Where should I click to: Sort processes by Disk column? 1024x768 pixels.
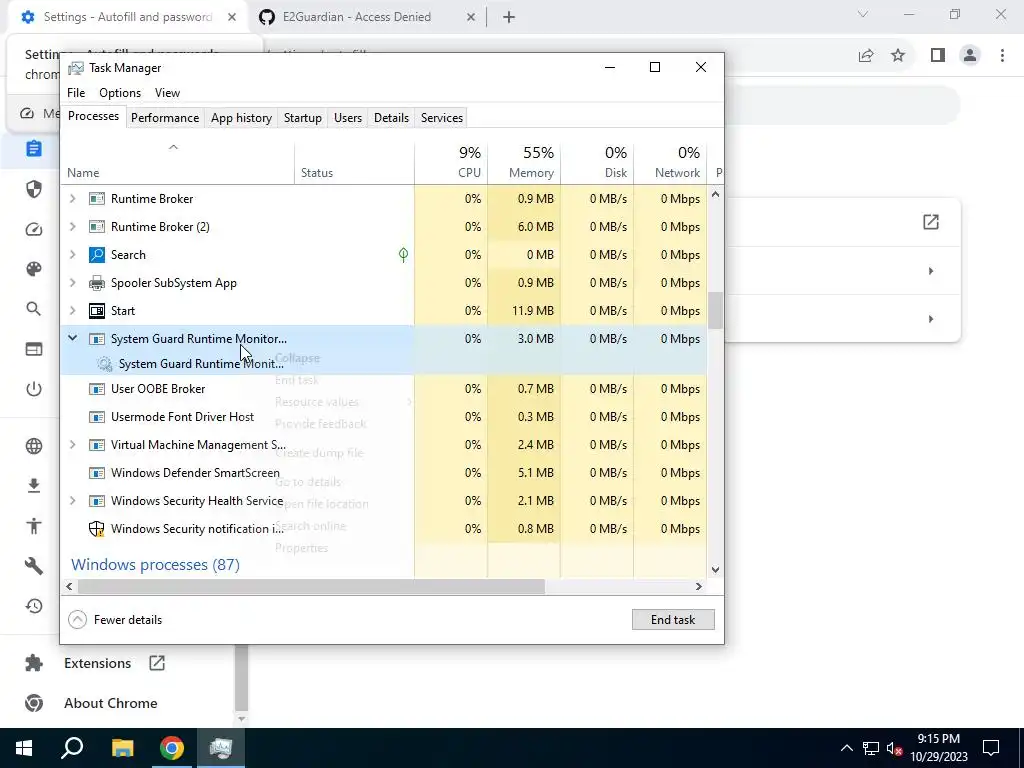[597, 162]
